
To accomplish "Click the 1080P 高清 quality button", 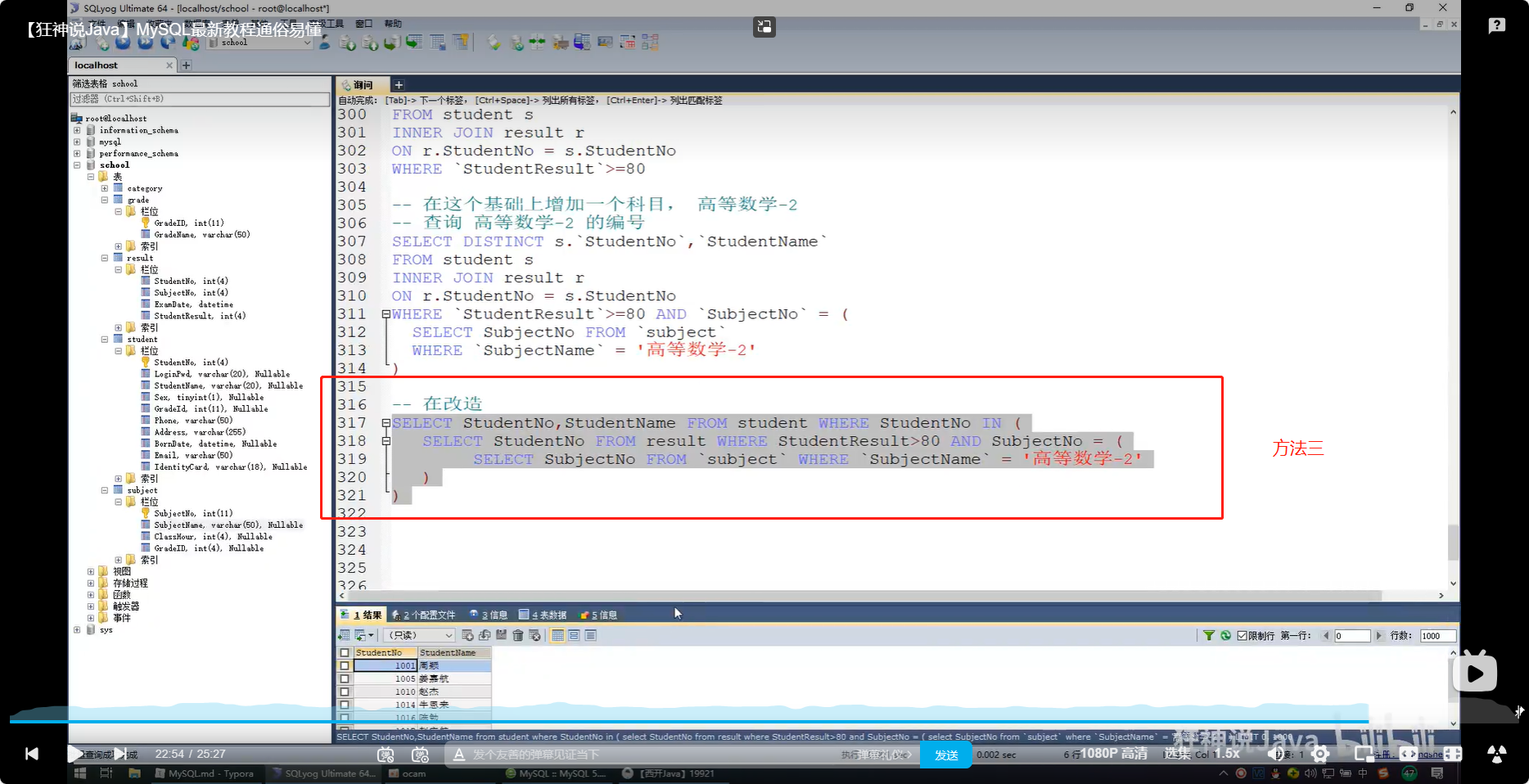I will click(x=1113, y=754).
